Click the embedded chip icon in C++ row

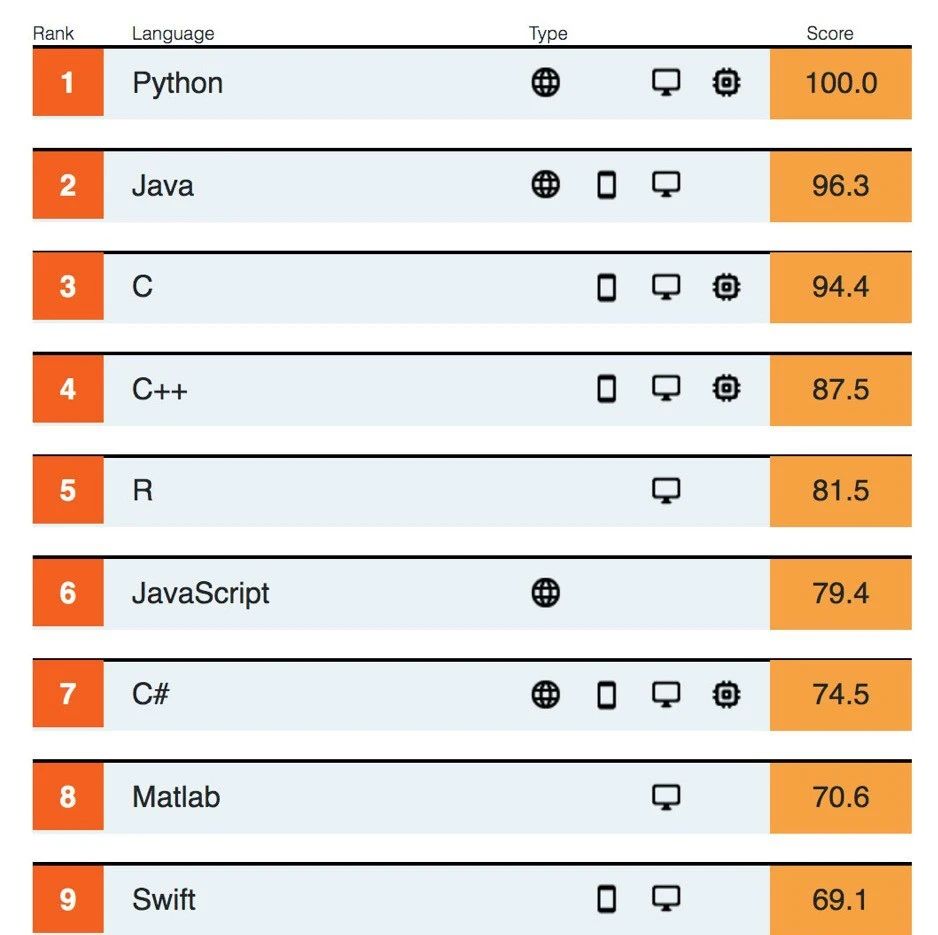(x=726, y=389)
